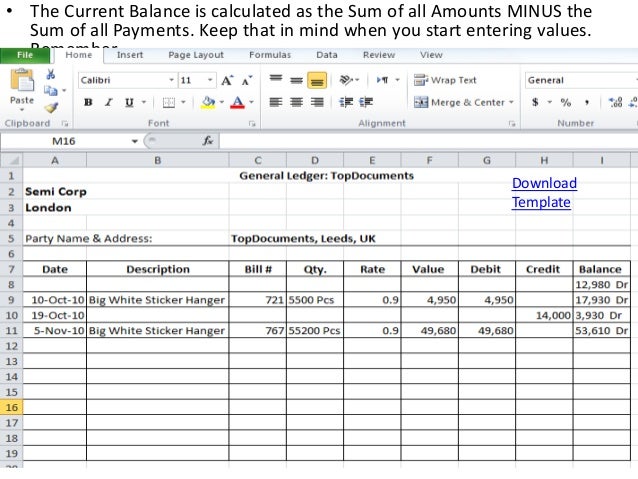Viewport: 638px width, 479px height.
Task: Switch to the View tab
Action: pos(431,55)
